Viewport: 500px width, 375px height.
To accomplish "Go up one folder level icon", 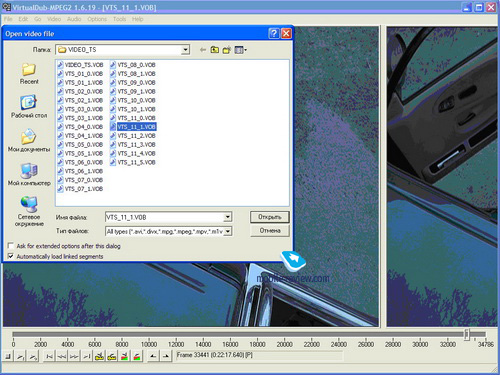I will click(215, 50).
